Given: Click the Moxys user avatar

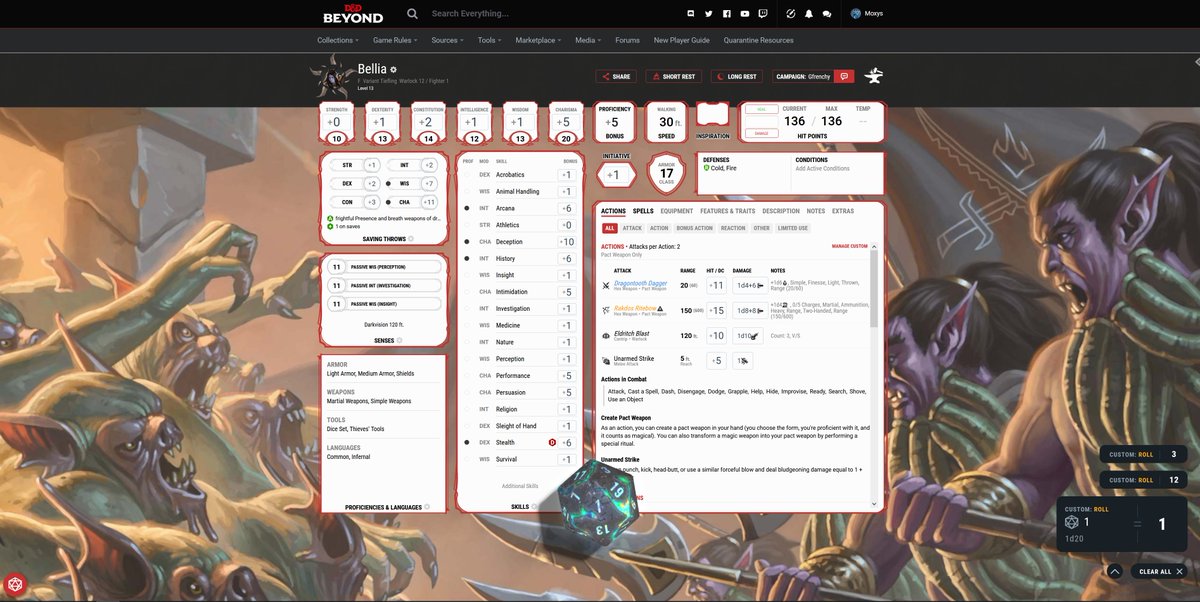Looking at the screenshot, I should point(856,14).
